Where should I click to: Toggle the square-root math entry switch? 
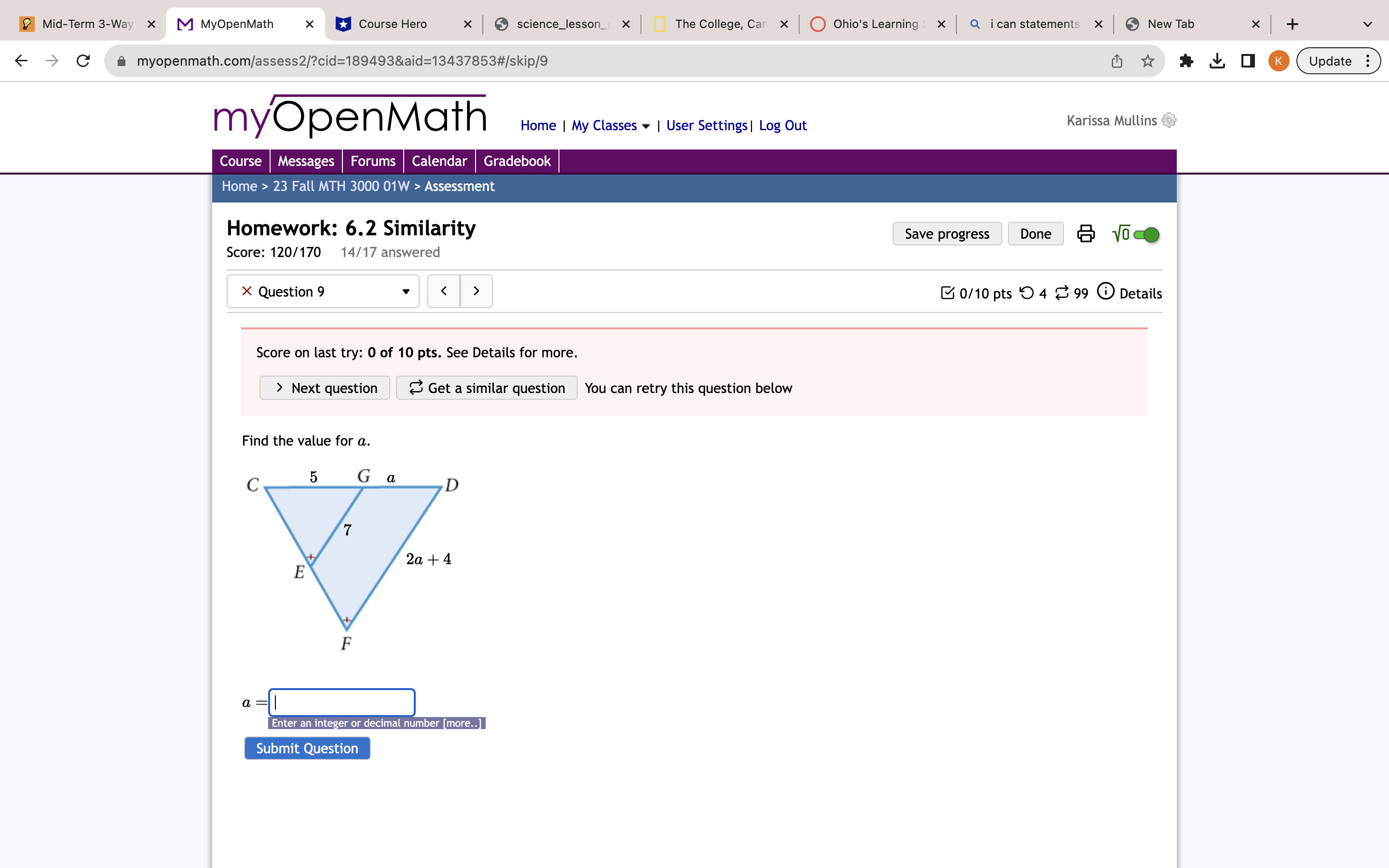[x=1145, y=234]
